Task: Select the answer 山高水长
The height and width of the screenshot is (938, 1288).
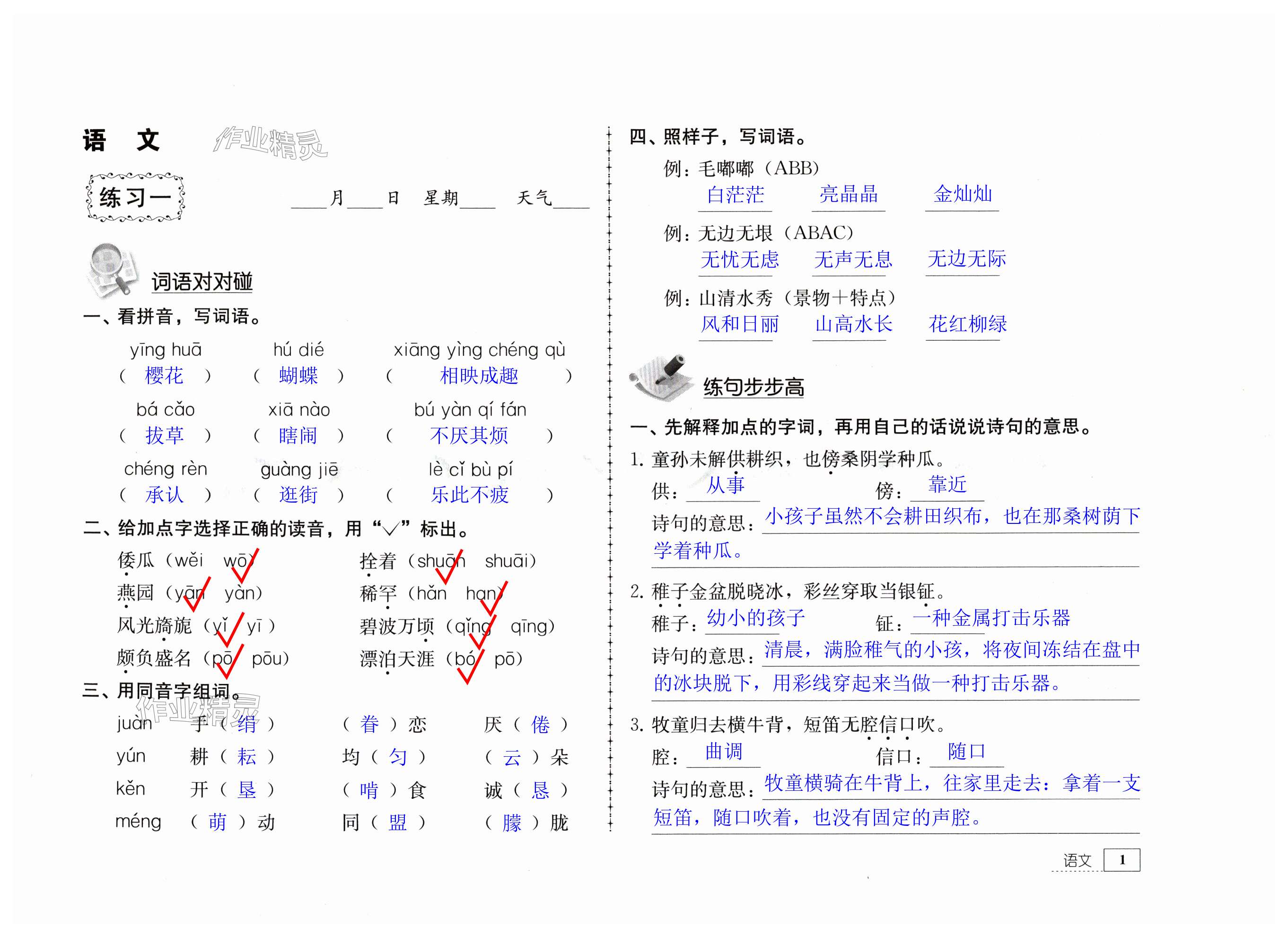Action: [x=854, y=324]
